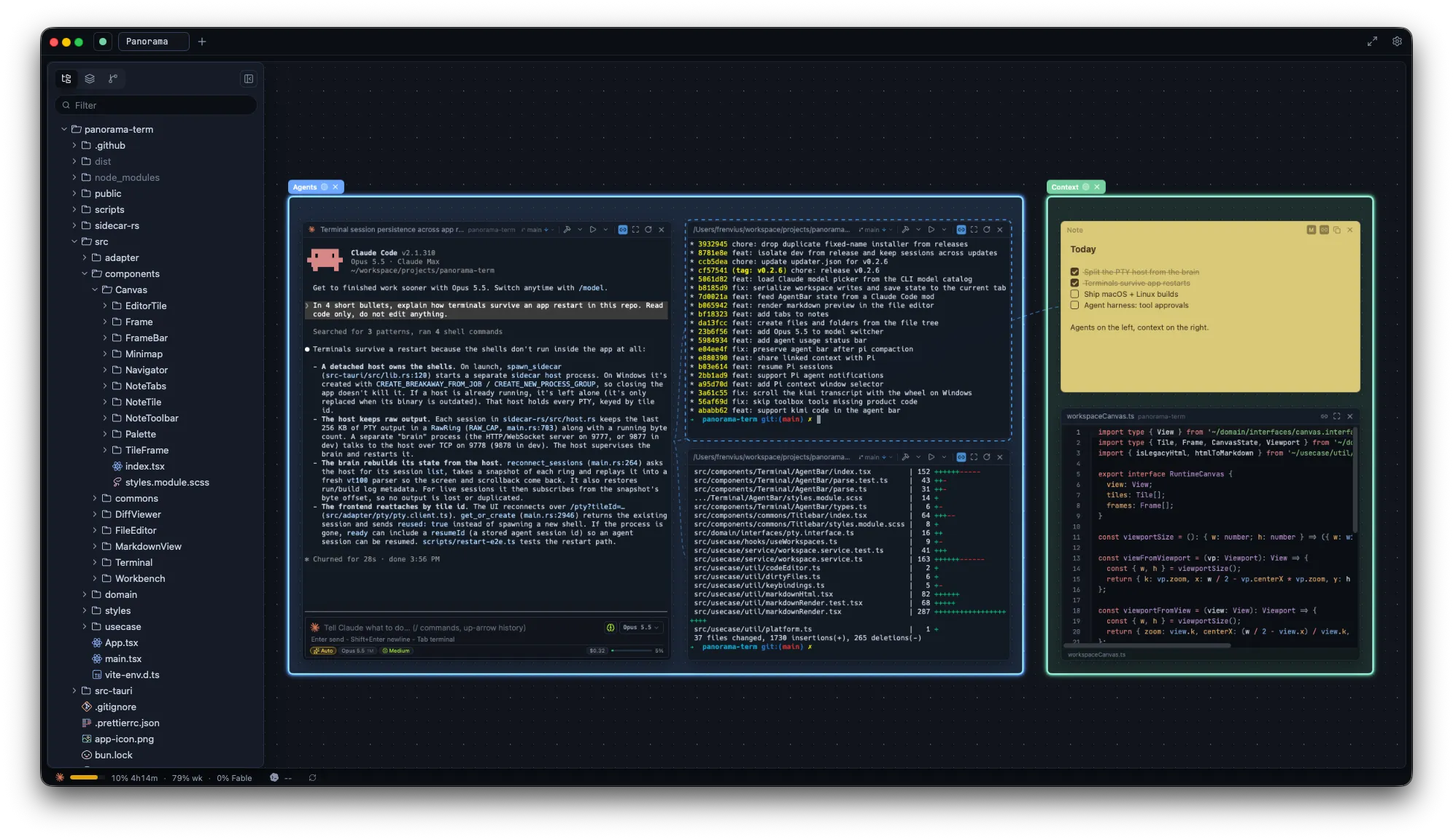The width and height of the screenshot is (1453, 840).
Task: Toggle markdown mode with the Note's M icon
Action: [1311, 230]
